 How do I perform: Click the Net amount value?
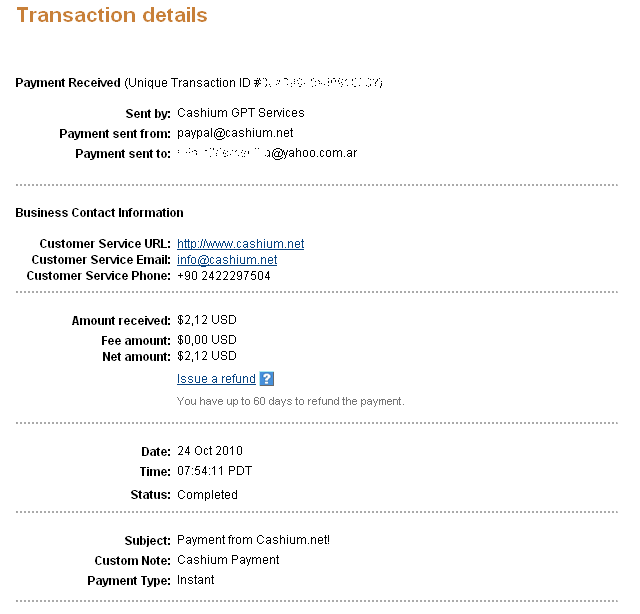(207, 356)
